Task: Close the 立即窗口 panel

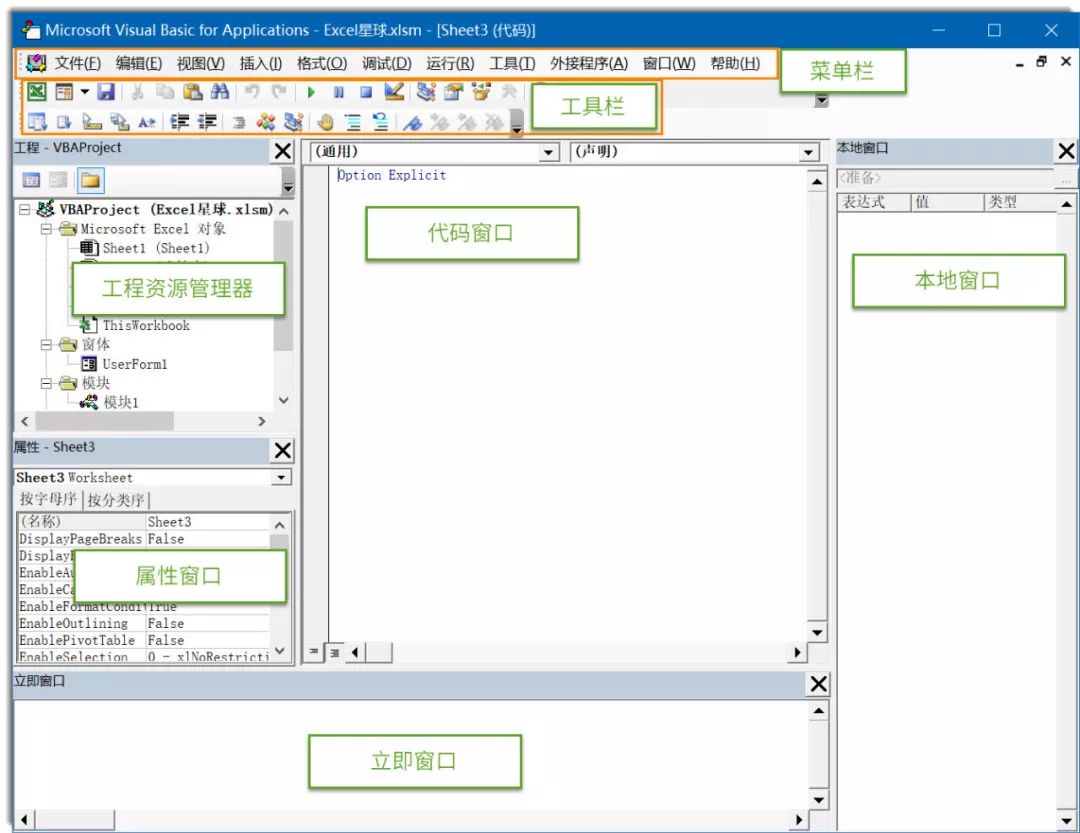Action: (818, 684)
